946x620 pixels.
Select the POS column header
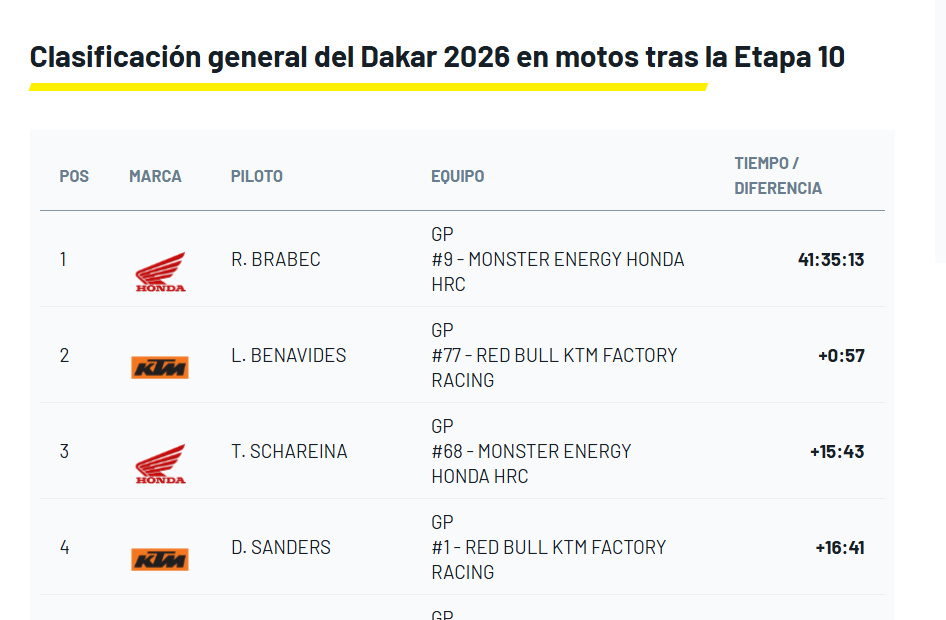[74, 176]
